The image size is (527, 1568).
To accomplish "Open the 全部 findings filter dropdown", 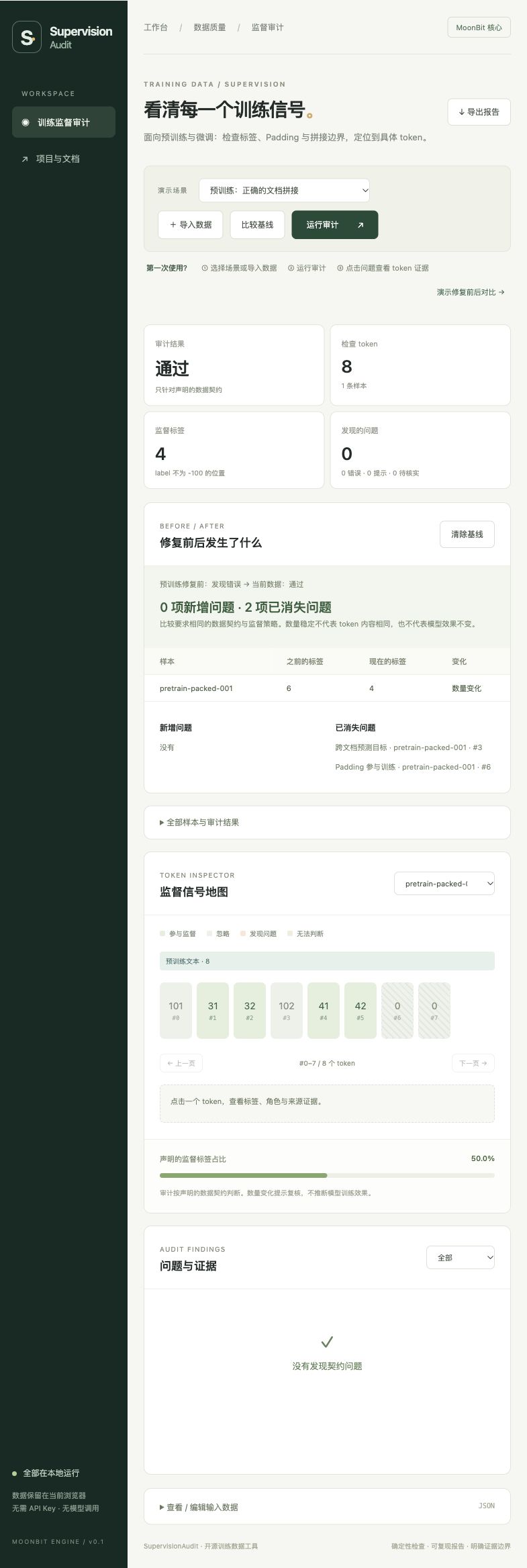I will tap(461, 1258).
